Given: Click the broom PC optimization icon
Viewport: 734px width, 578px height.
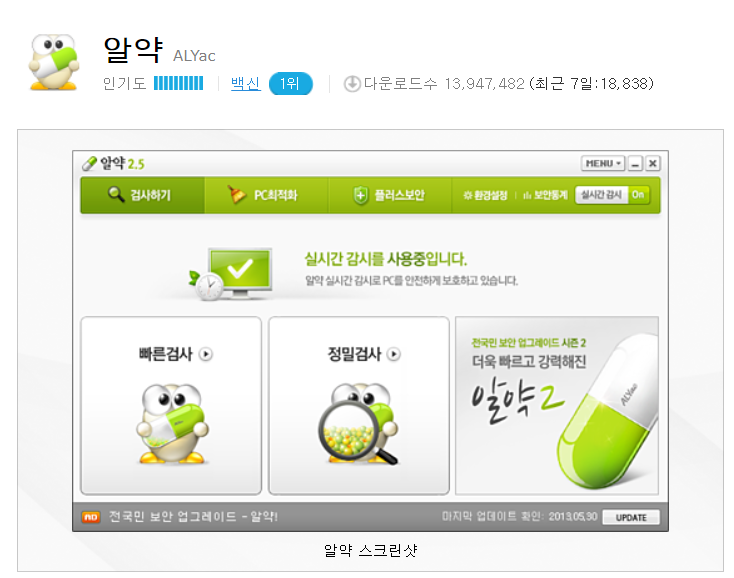Looking at the screenshot, I should click(236, 194).
